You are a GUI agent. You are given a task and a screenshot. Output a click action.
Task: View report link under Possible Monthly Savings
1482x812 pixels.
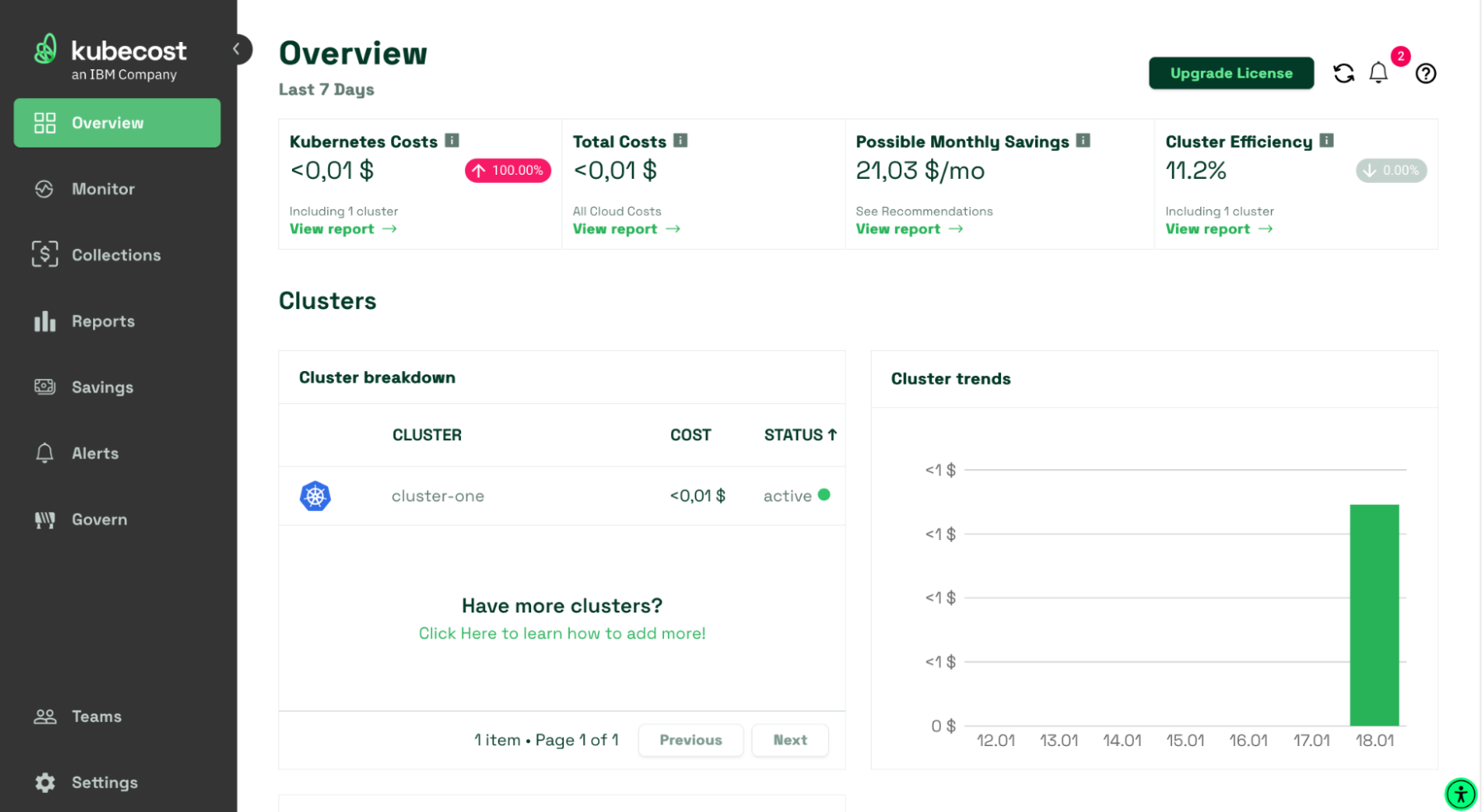(x=910, y=229)
